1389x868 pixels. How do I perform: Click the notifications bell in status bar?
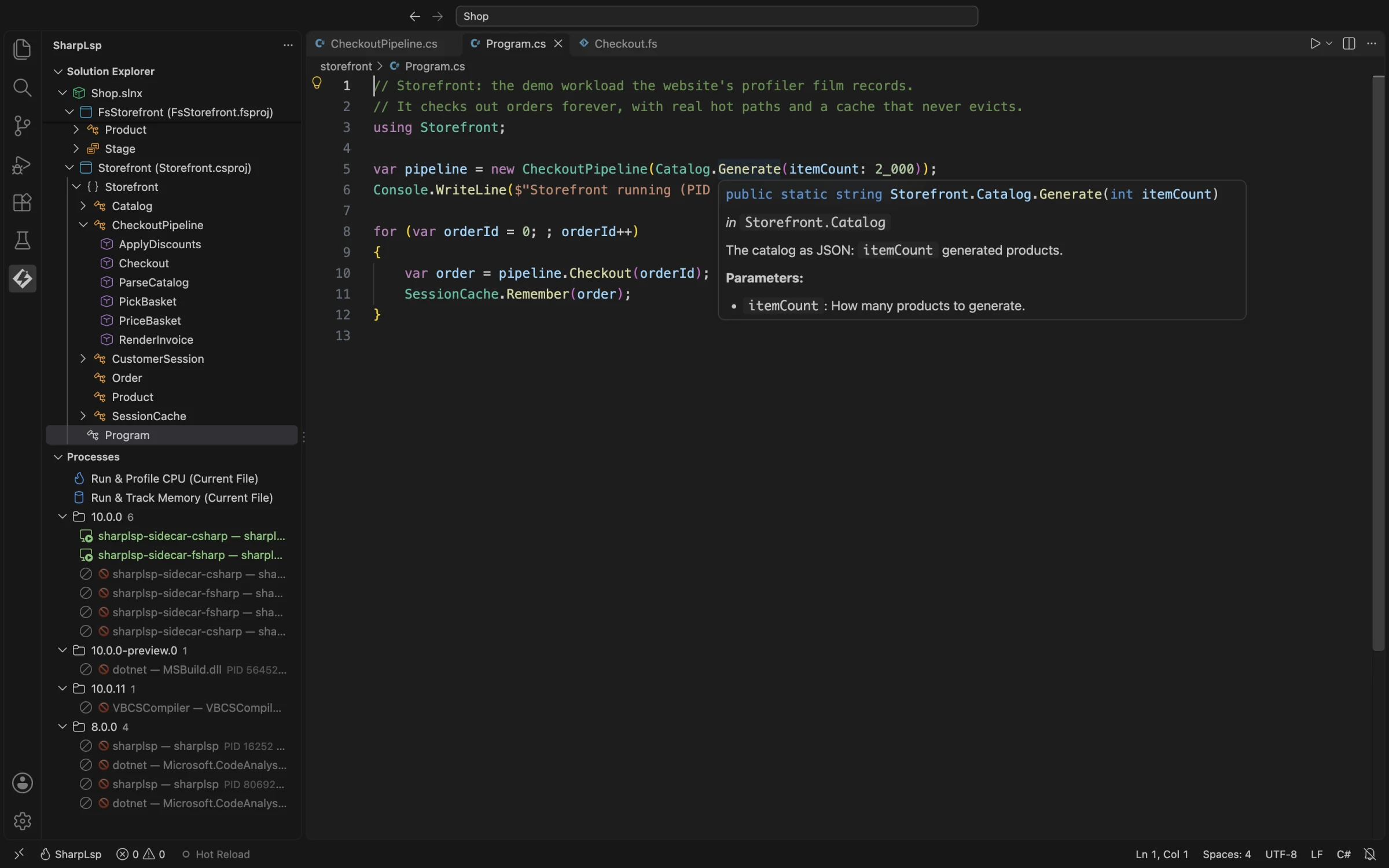point(1370,854)
